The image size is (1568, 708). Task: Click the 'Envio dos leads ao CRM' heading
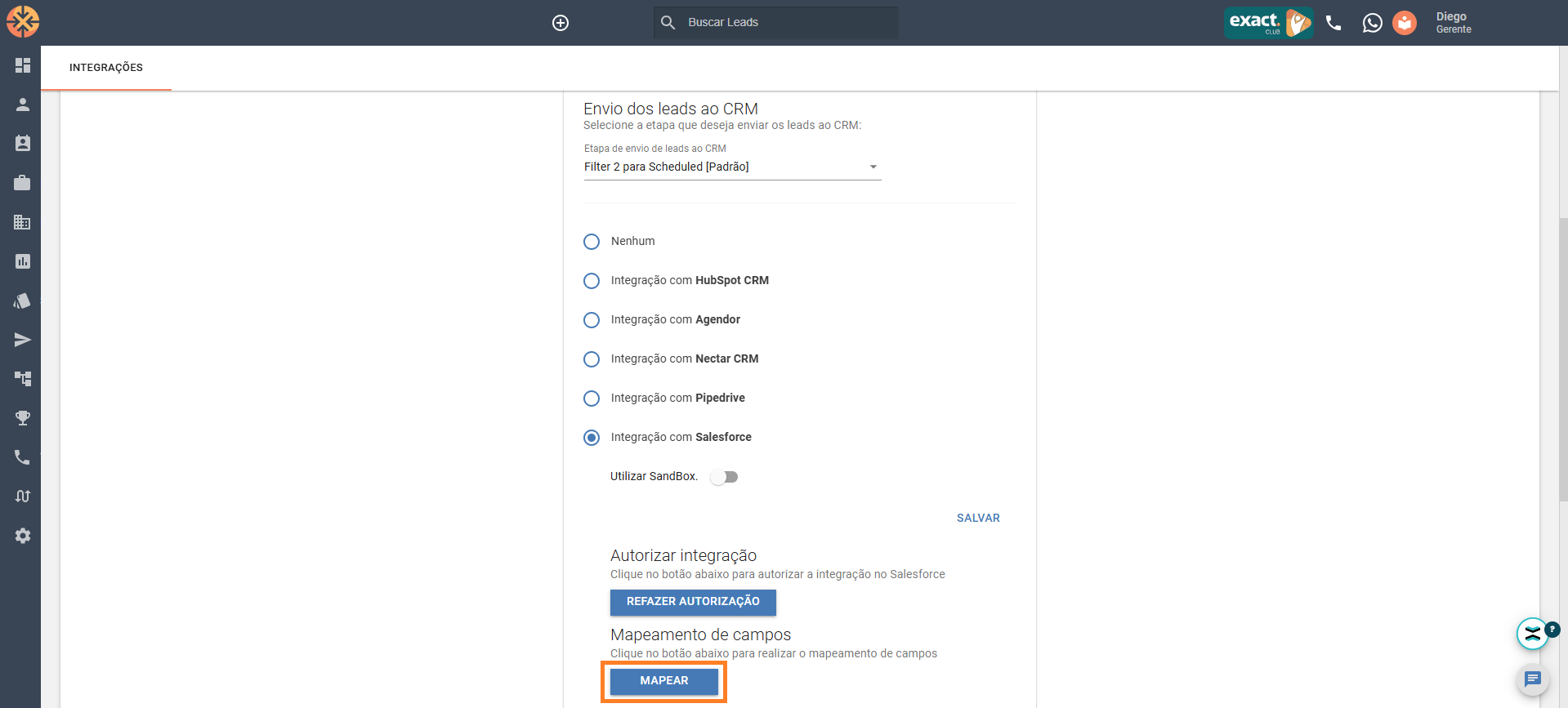click(x=671, y=109)
